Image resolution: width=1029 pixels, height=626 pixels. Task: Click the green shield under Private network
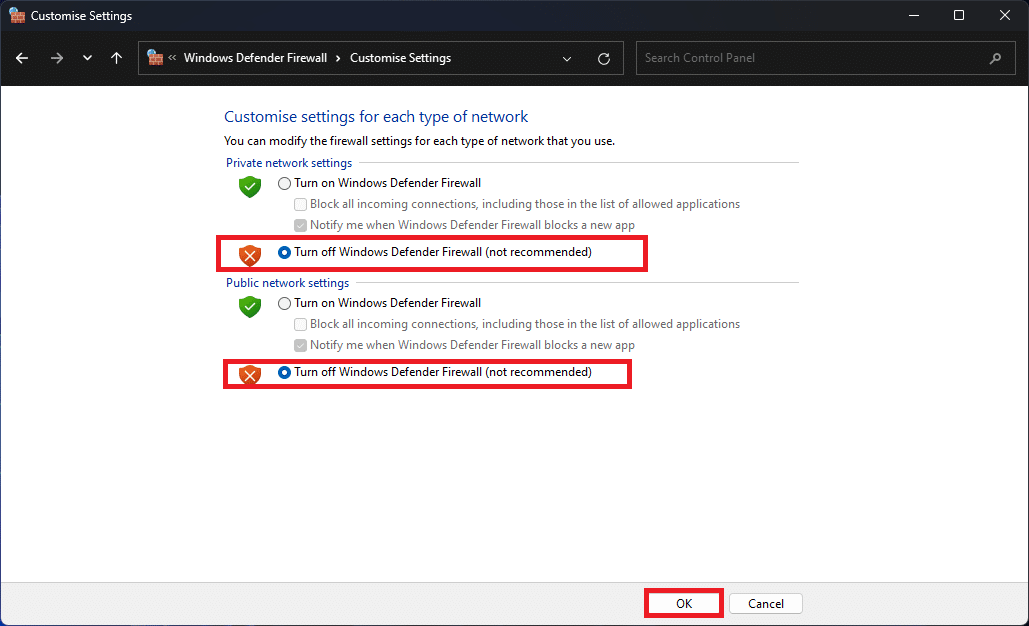[249, 186]
